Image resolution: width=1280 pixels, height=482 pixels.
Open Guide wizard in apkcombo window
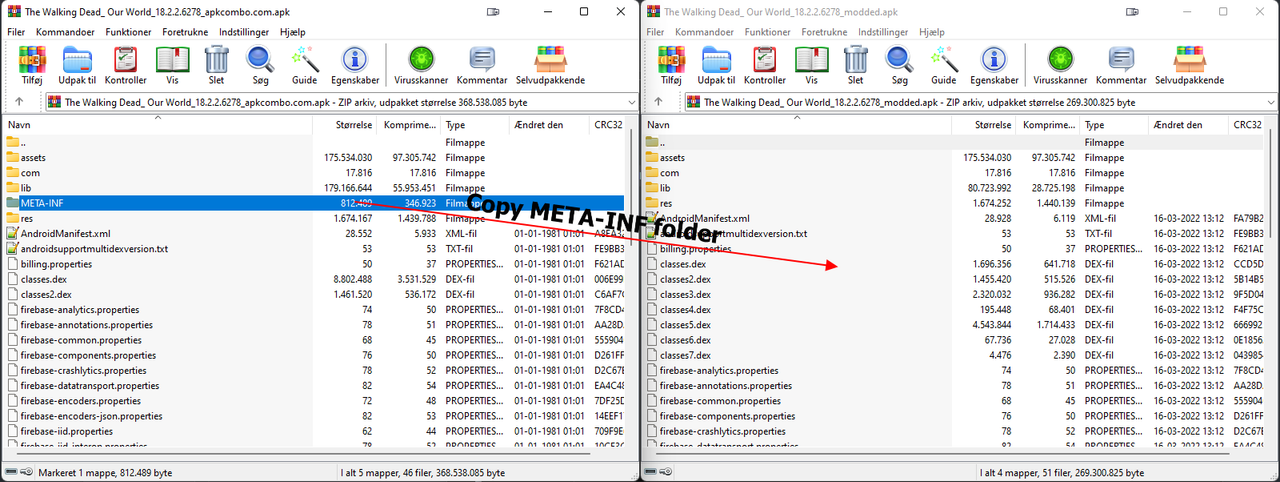pos(304,65)
